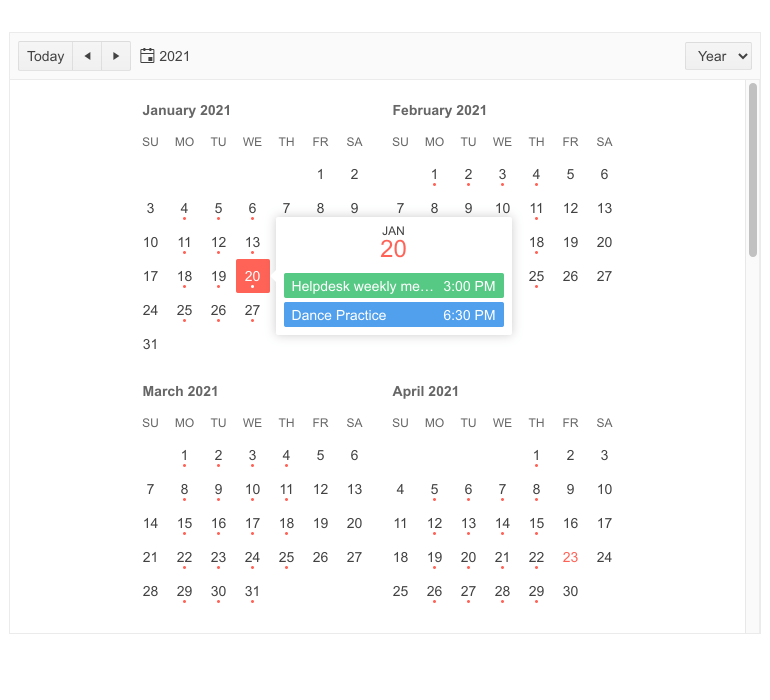Click the February 2021 month heading
Screen dimensions: 770x700
click(440, 110)
